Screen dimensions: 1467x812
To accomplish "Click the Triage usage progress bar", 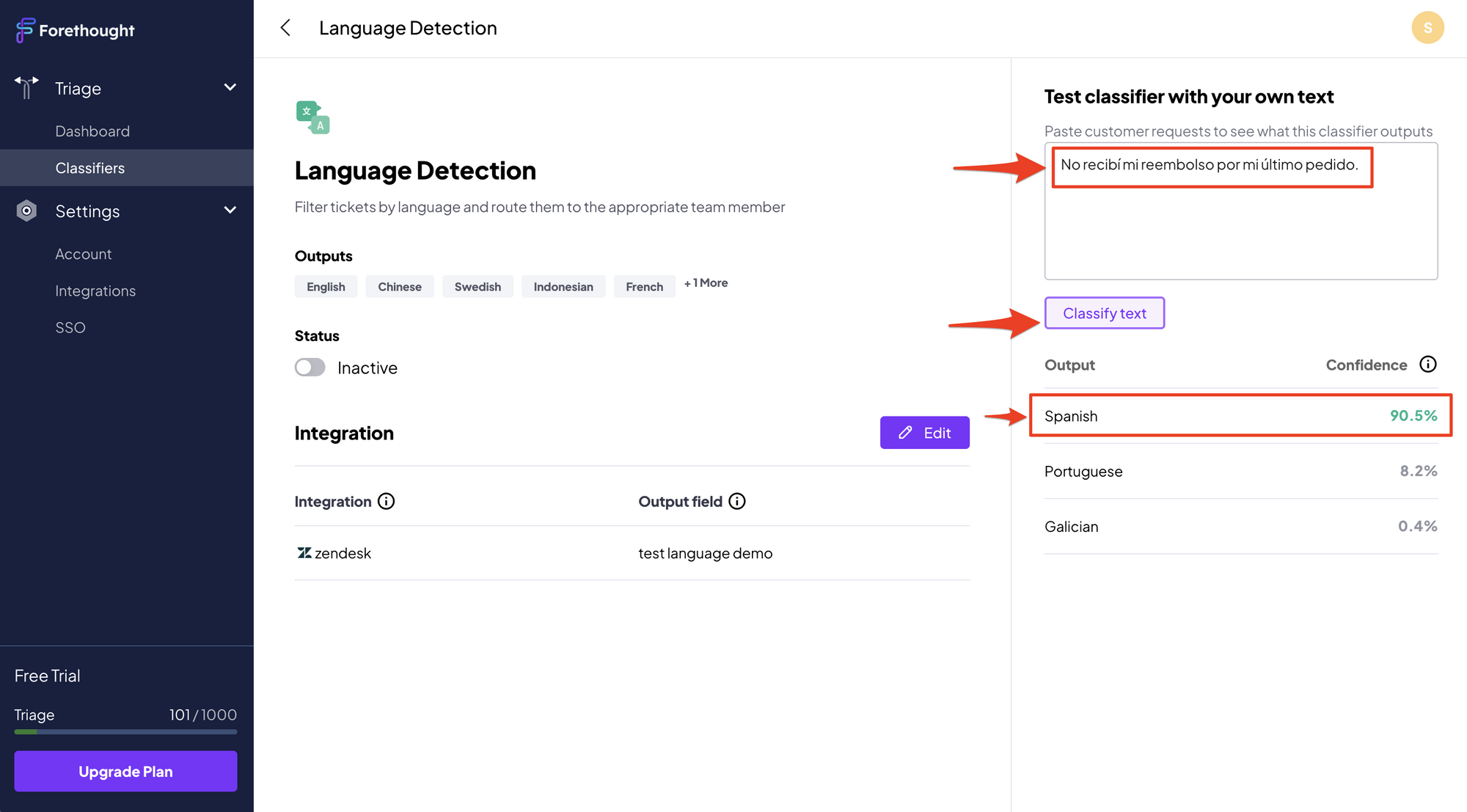I will (125, 732).
